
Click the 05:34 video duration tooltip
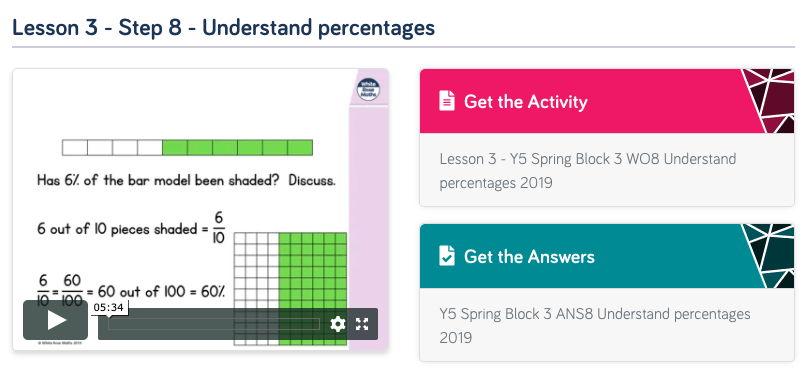pos(109,307)
